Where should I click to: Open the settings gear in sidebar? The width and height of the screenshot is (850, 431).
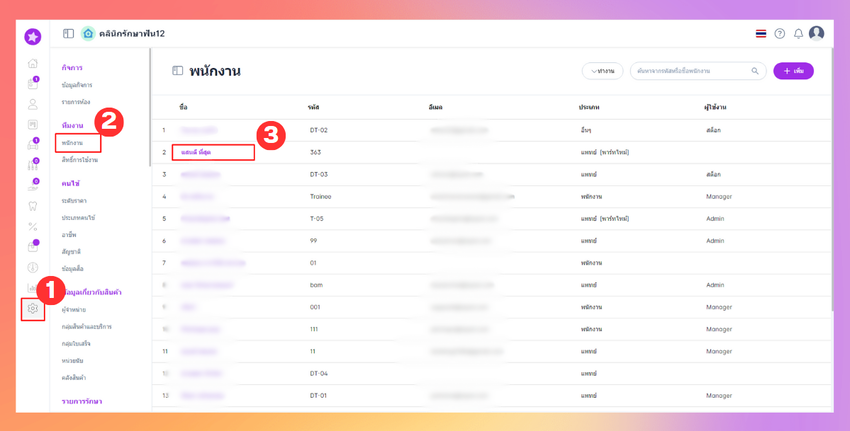(33, 308)
